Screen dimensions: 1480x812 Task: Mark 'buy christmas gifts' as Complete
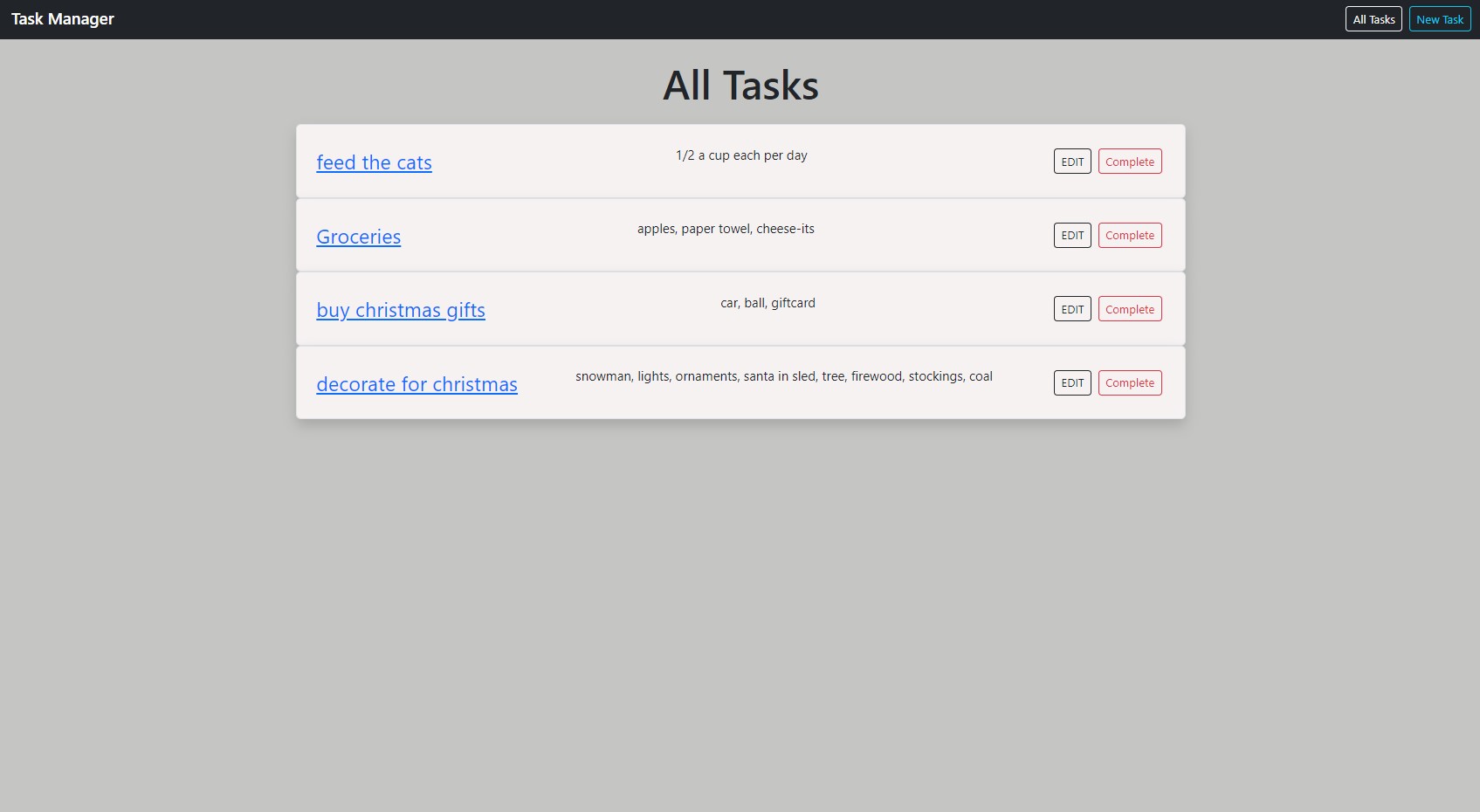[x=1130, y=309]
